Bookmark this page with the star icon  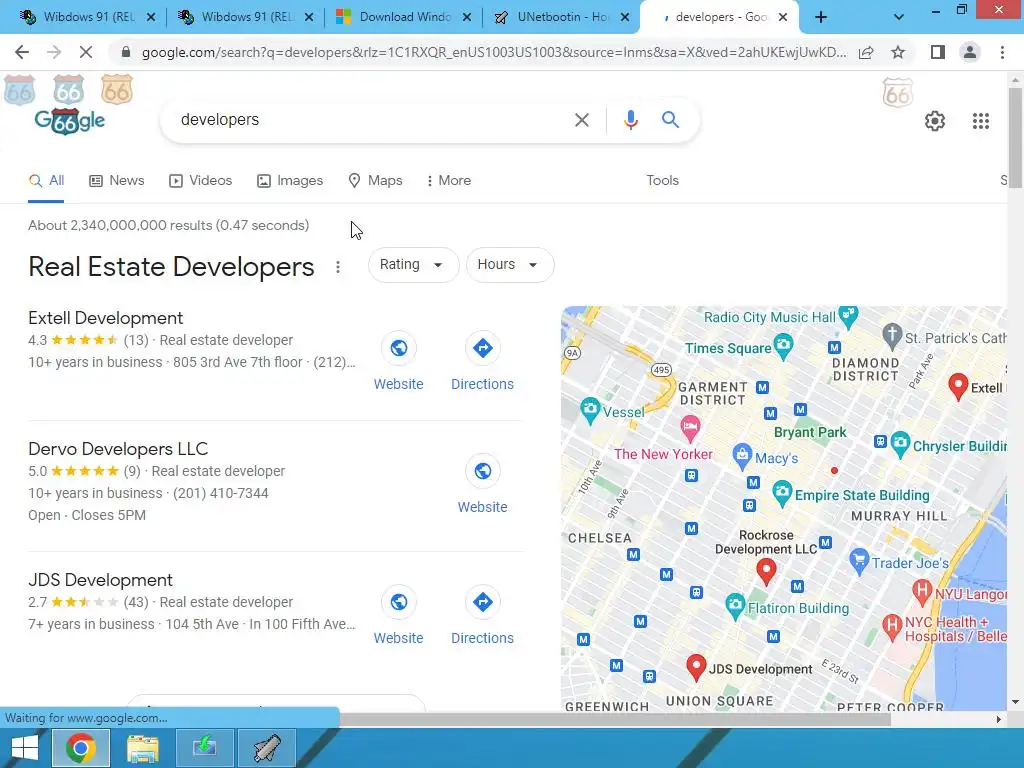[898, 52]
